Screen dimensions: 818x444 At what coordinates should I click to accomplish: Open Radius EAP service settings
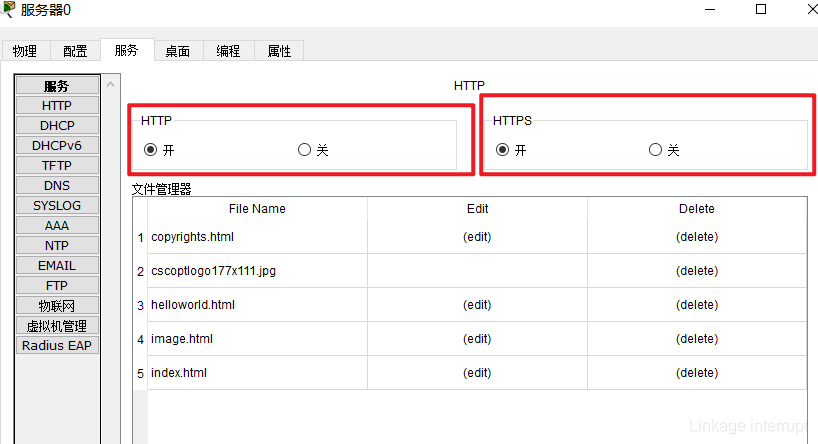click(x=57, y=345)
